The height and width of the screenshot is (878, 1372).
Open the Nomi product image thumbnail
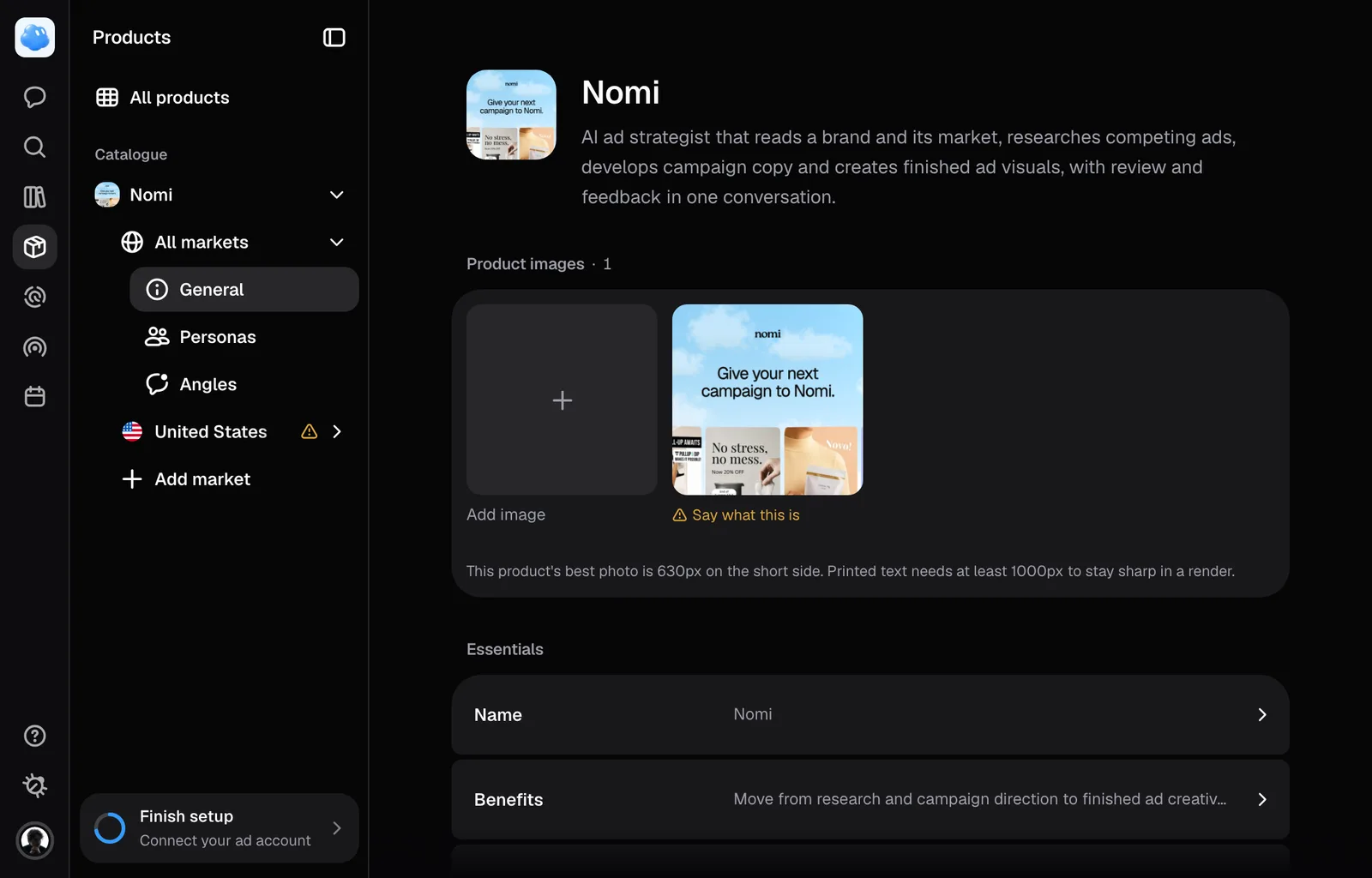(x=767, y=400)
